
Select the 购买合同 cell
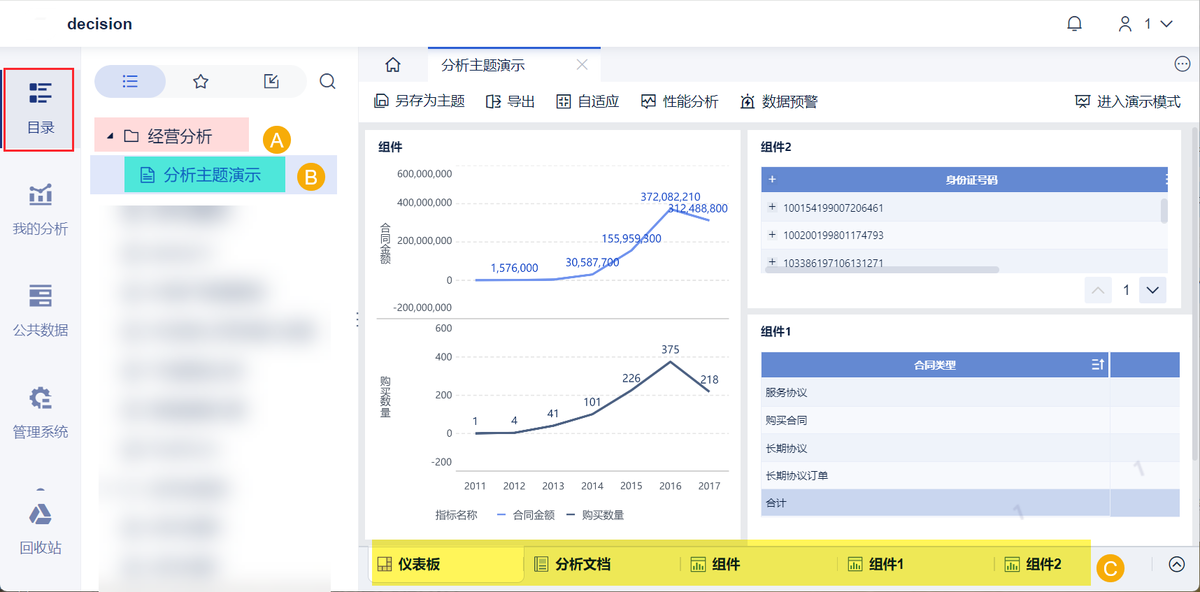coord(935,420)
